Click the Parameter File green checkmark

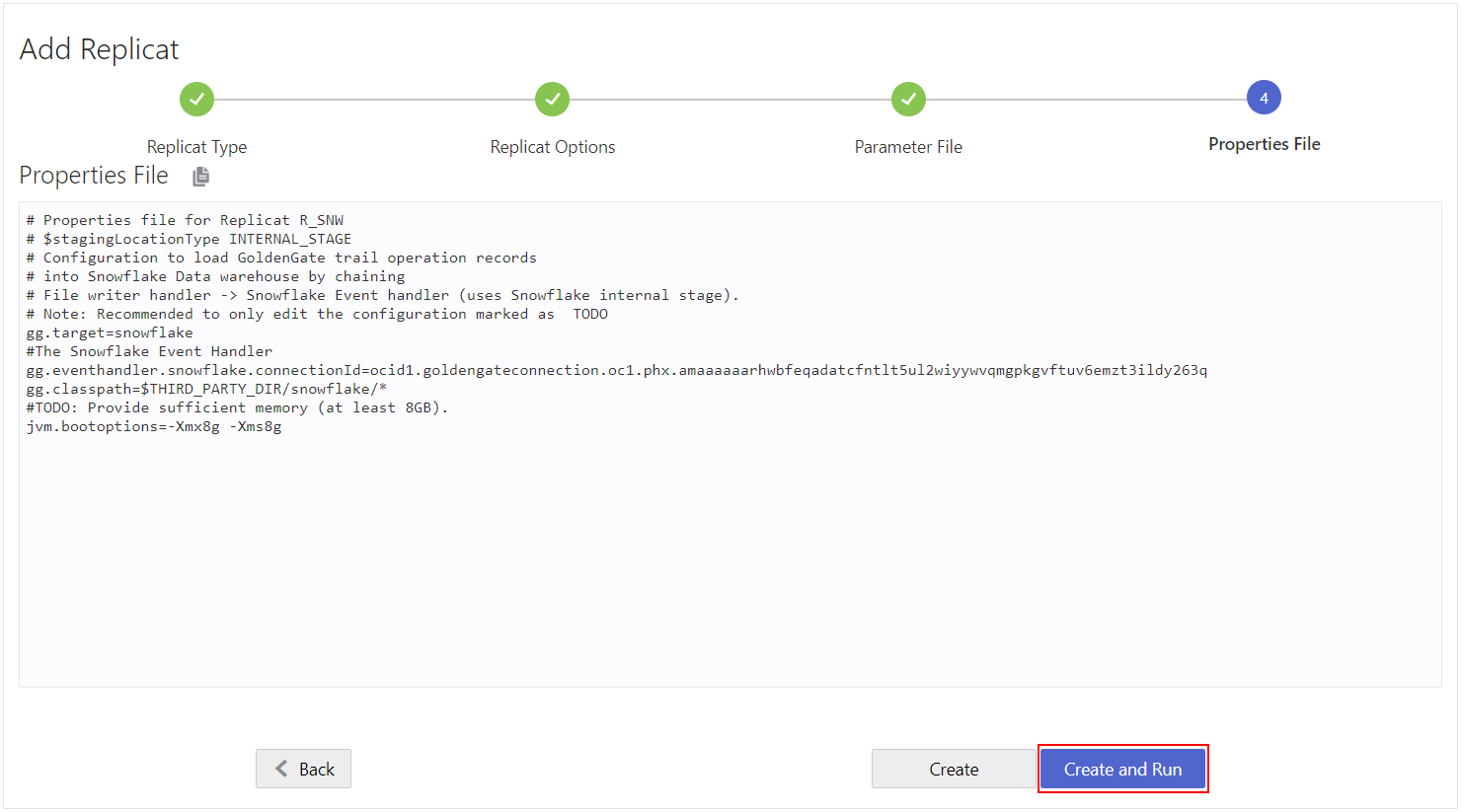(x=907, y=99)
